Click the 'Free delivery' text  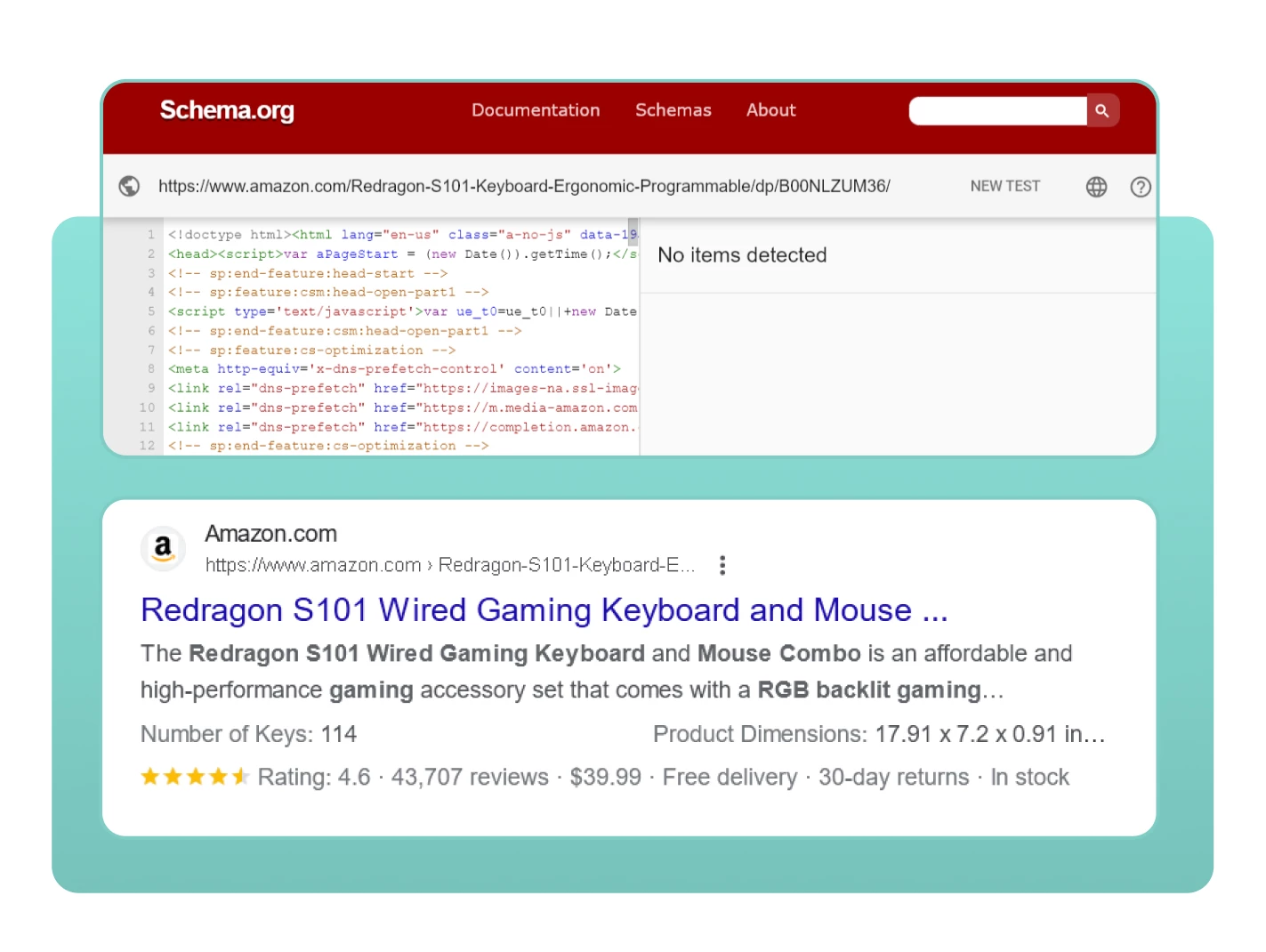pyautogui.click(x=730, y=778)
